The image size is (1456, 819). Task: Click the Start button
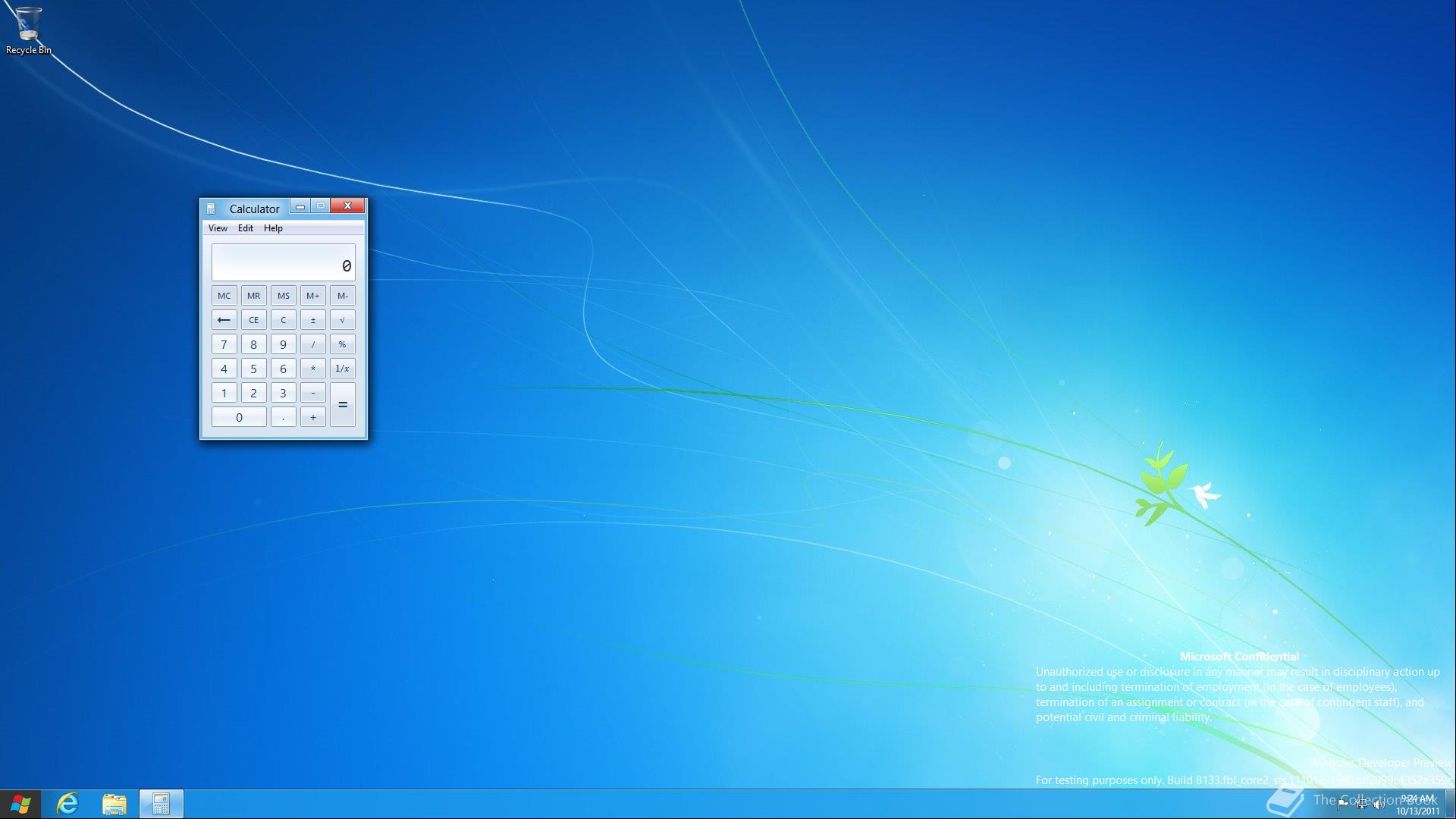click(20, 804)
